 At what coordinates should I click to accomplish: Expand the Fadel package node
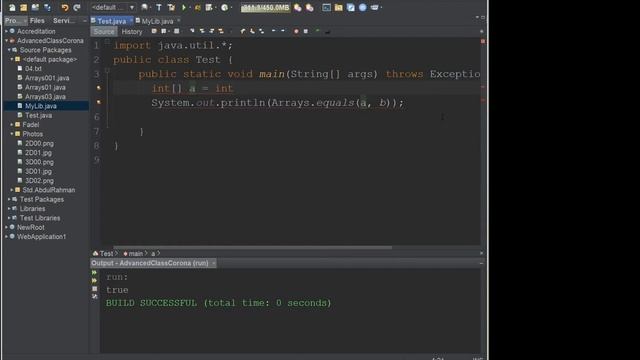12,124
